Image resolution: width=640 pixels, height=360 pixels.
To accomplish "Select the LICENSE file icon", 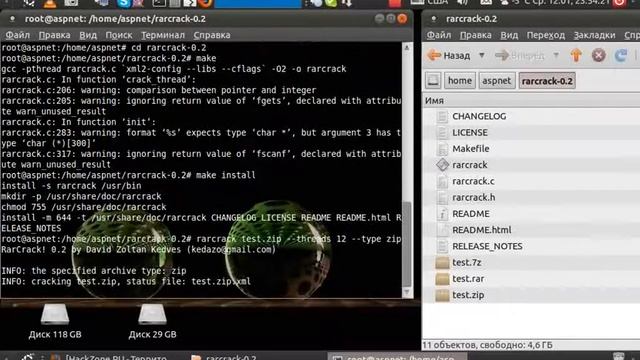I will [442, 132].
